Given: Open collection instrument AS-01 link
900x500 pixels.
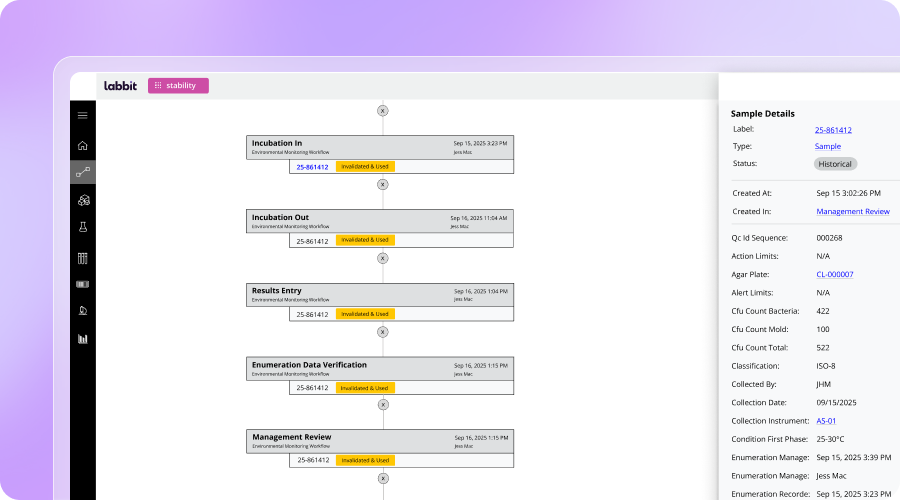Looking at the screenshot, I should click(826, 421).
